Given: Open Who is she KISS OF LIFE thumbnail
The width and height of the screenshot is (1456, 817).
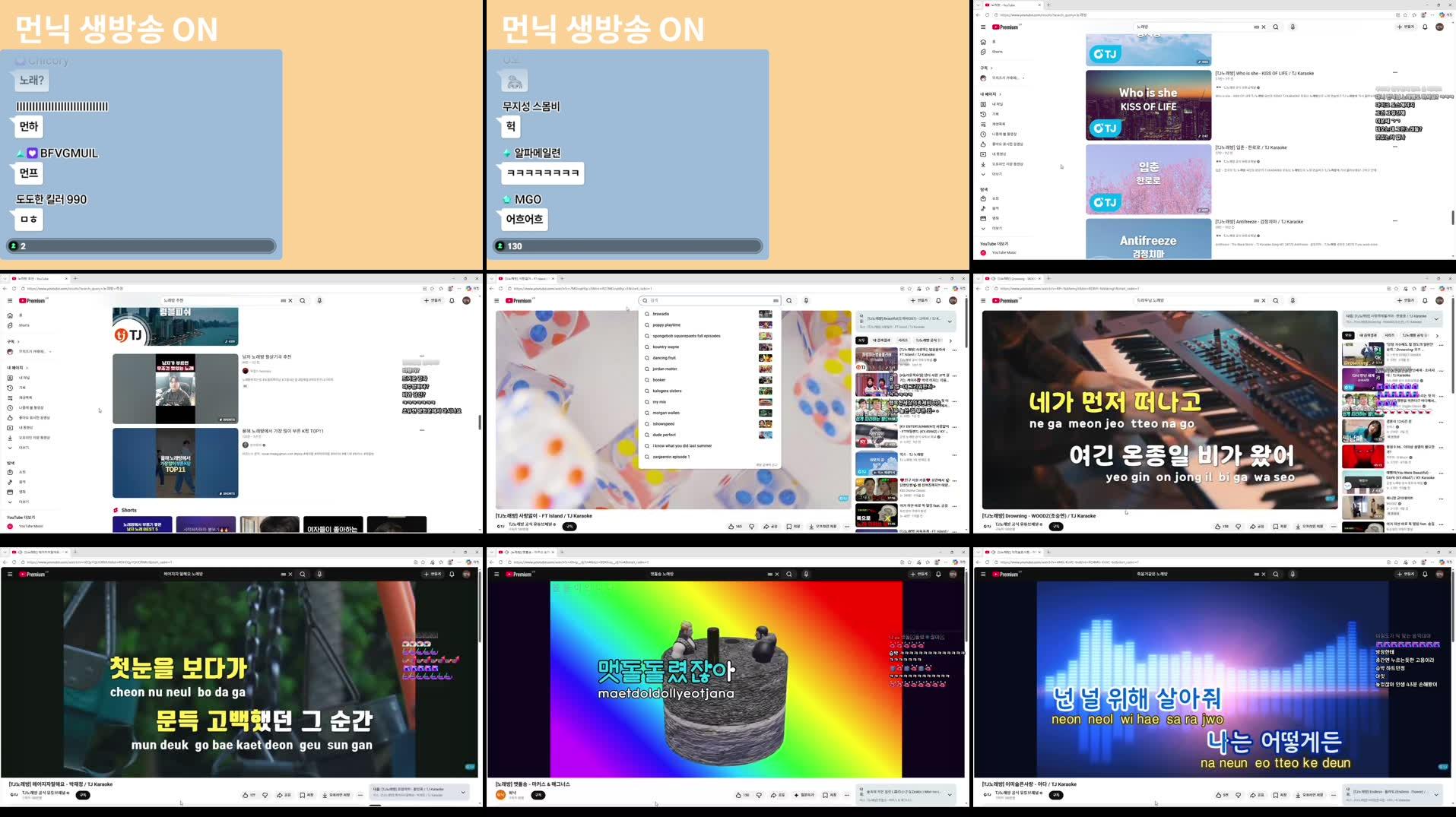Looking at the screenshot, I should coord(1148,105).
